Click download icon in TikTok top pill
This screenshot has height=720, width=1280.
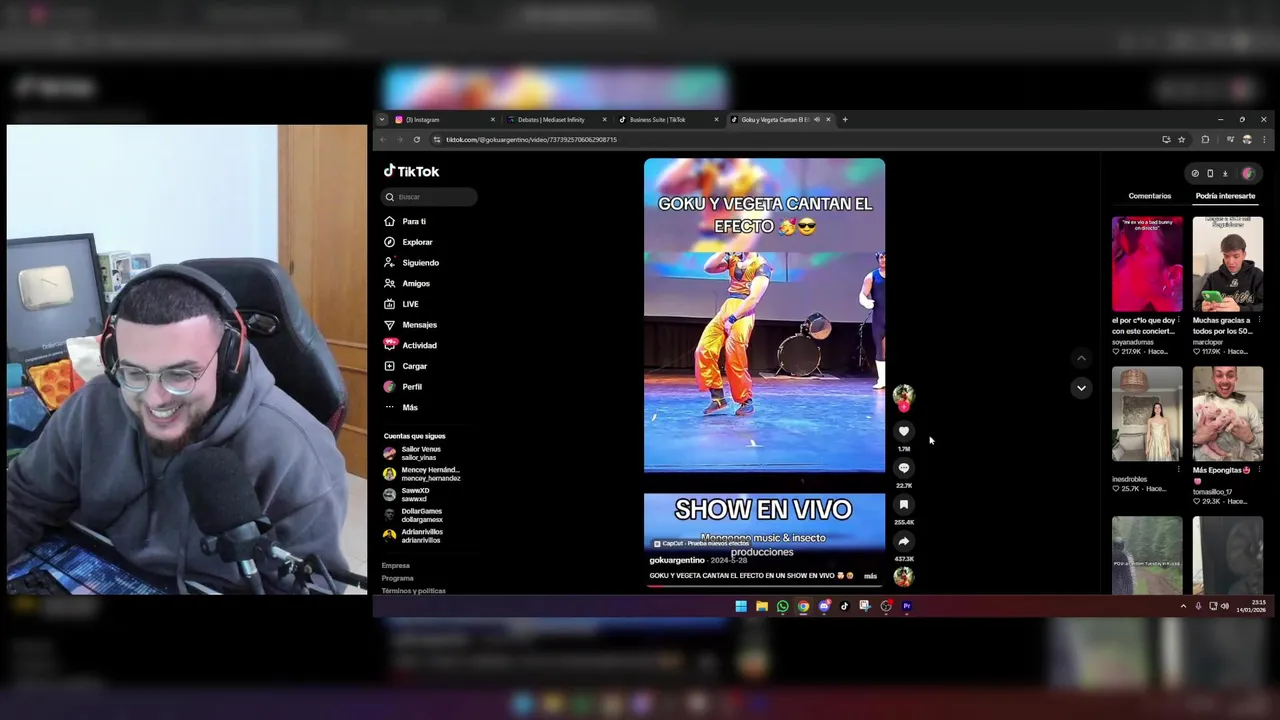click(x=1225, y=174)
